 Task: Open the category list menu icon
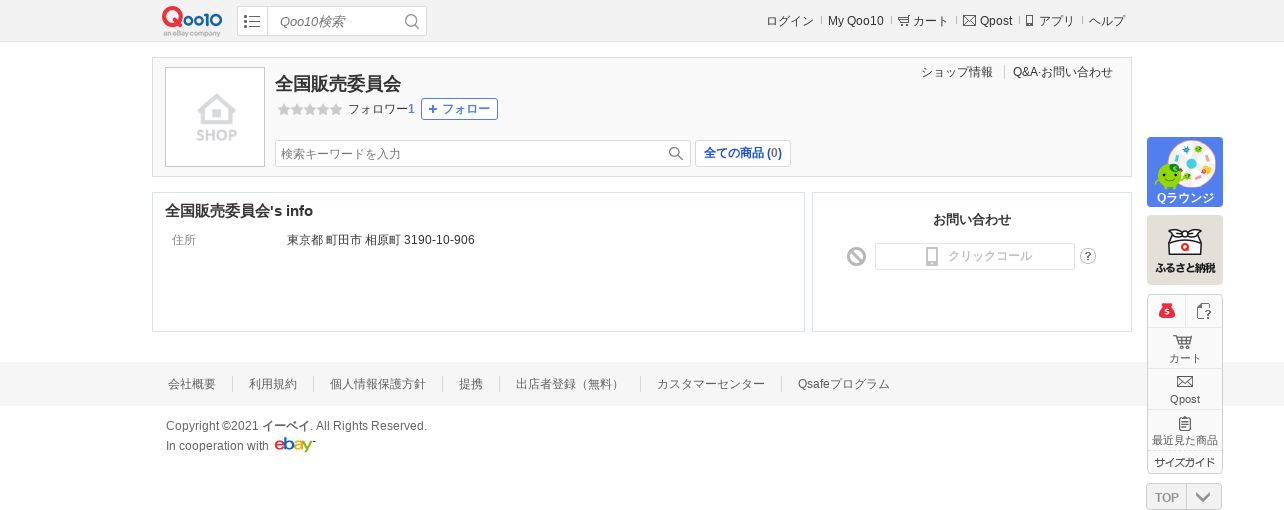pos(252,21)
